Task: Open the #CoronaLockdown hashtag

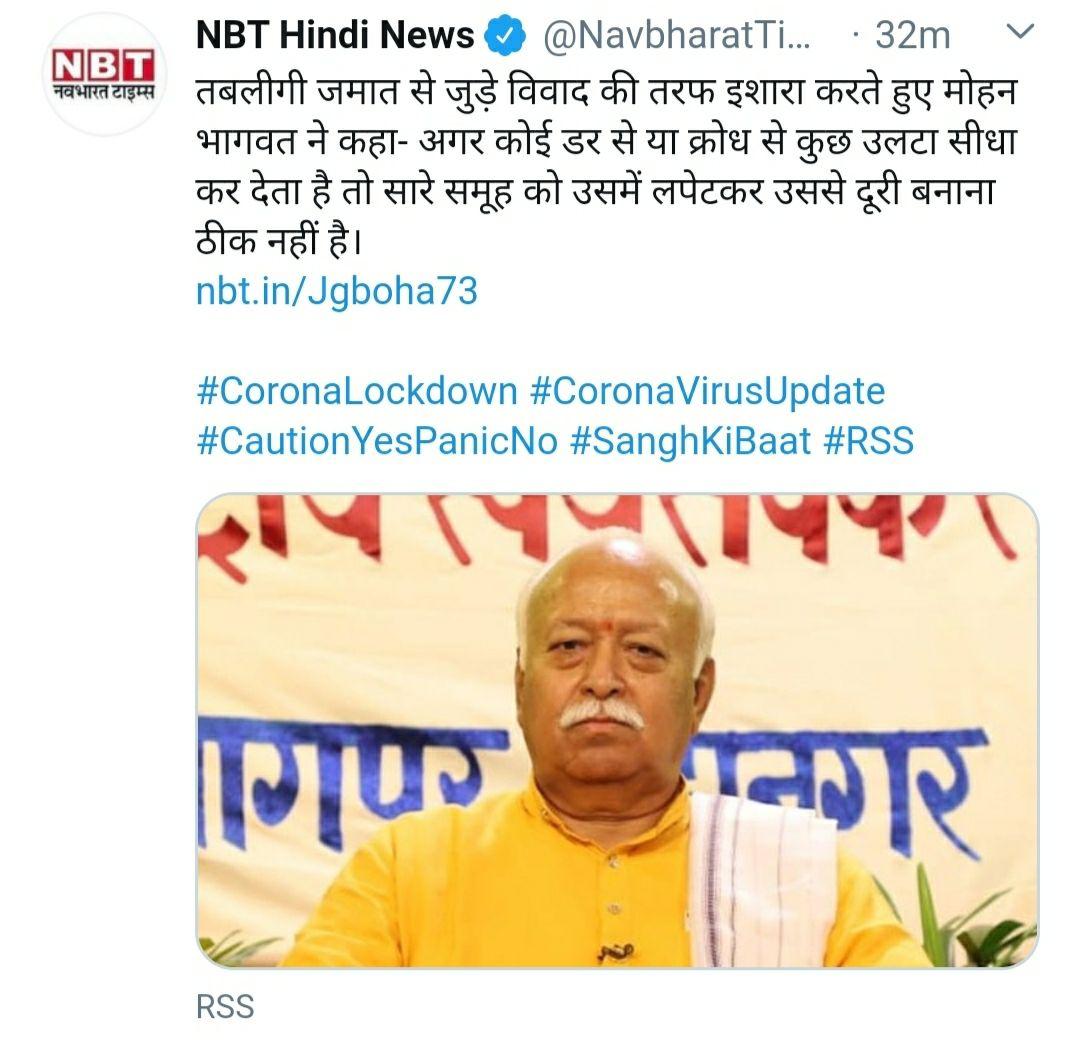Action: point(357,391)
